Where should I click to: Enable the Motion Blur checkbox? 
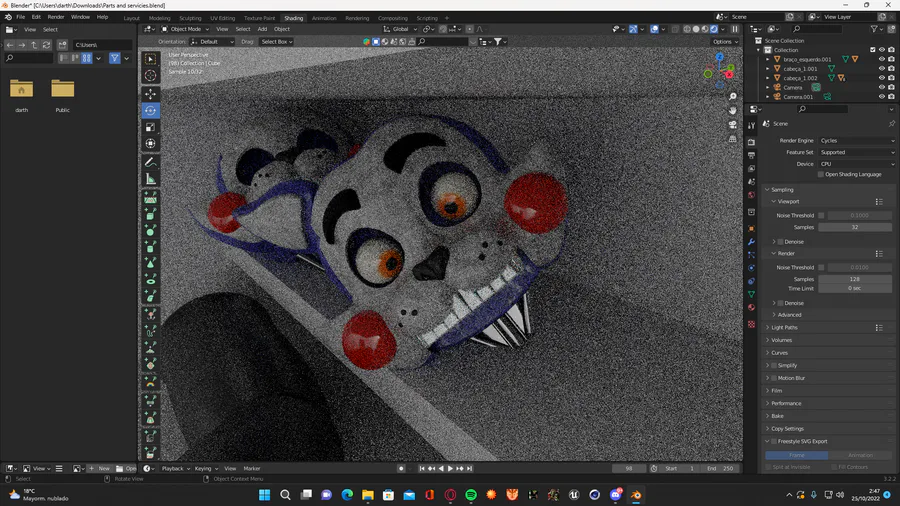(x=774, y=378)
